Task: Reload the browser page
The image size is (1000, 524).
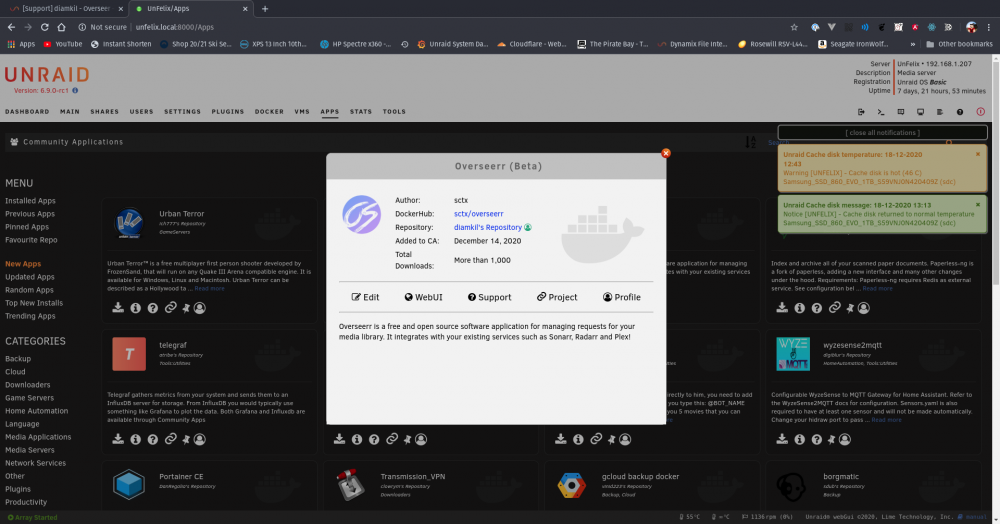Action: (x=45, y=27)
